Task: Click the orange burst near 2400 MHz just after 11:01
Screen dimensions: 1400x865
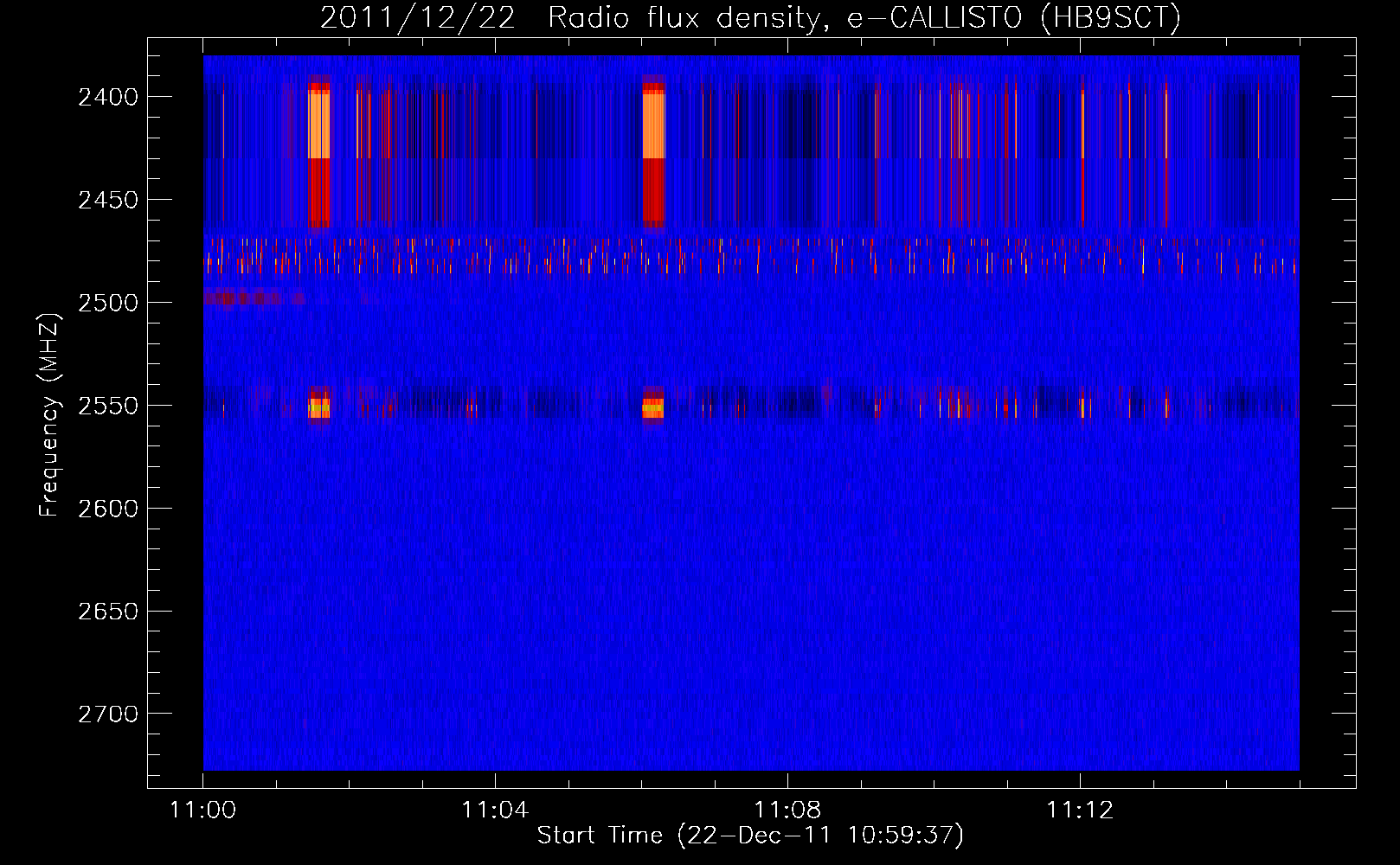Action: [x=319, y=125]
